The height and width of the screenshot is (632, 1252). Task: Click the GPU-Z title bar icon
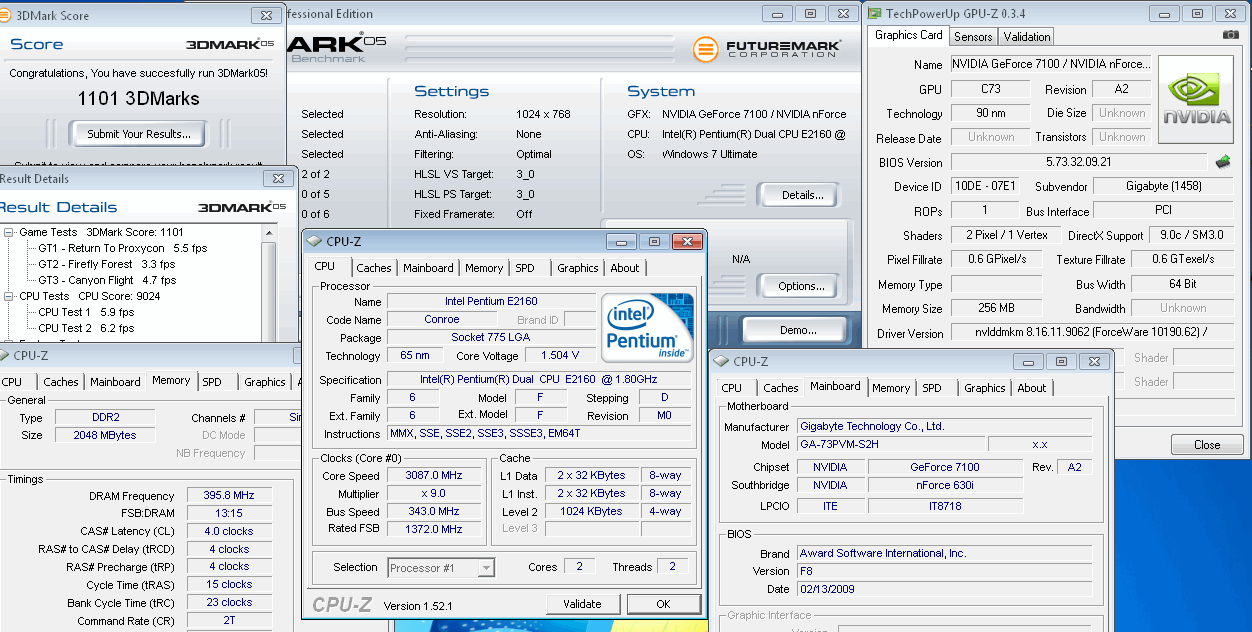pos(875,13)
